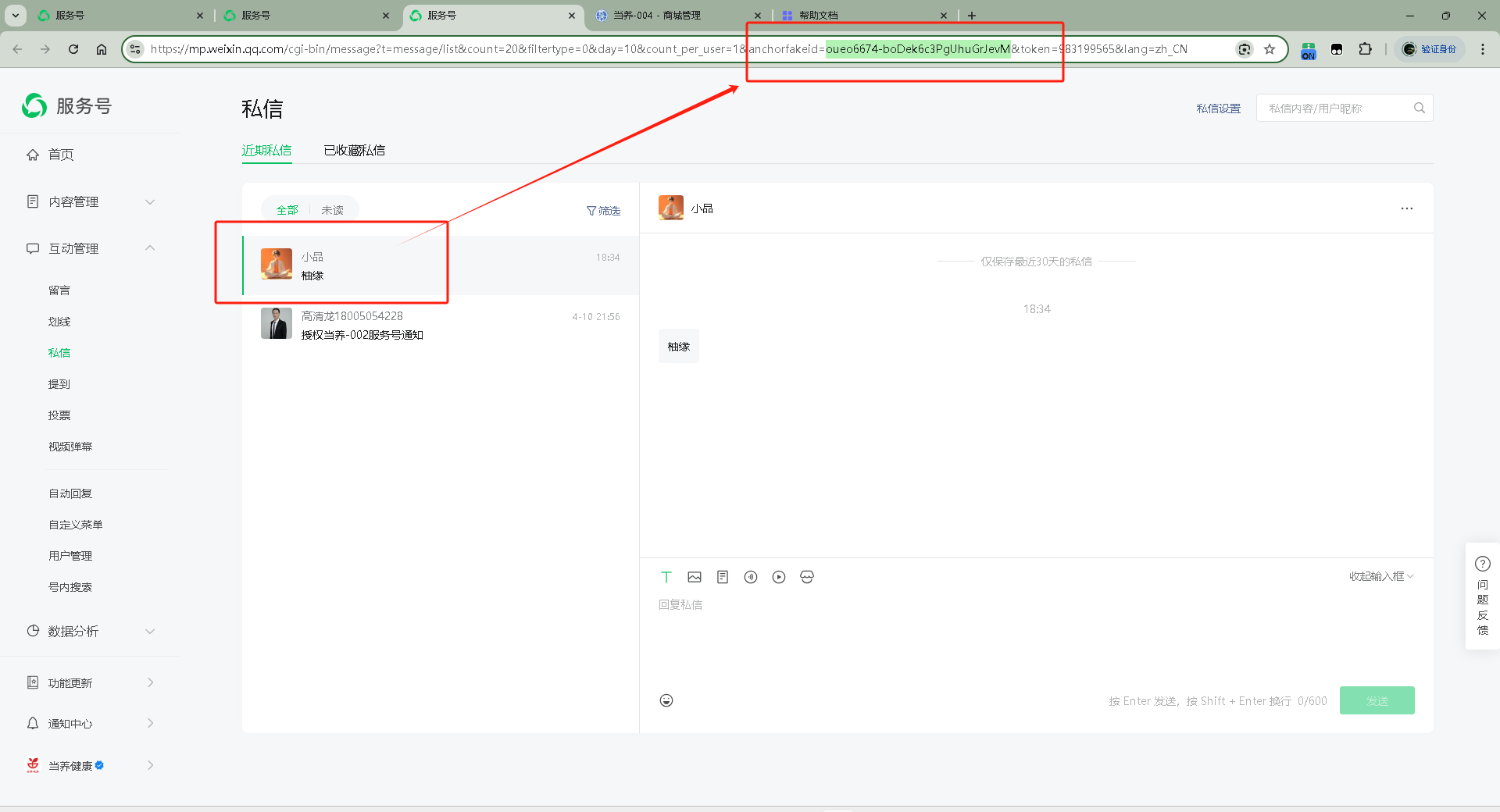Open 自动回复 in the sidebar menu

coord(70,493)
